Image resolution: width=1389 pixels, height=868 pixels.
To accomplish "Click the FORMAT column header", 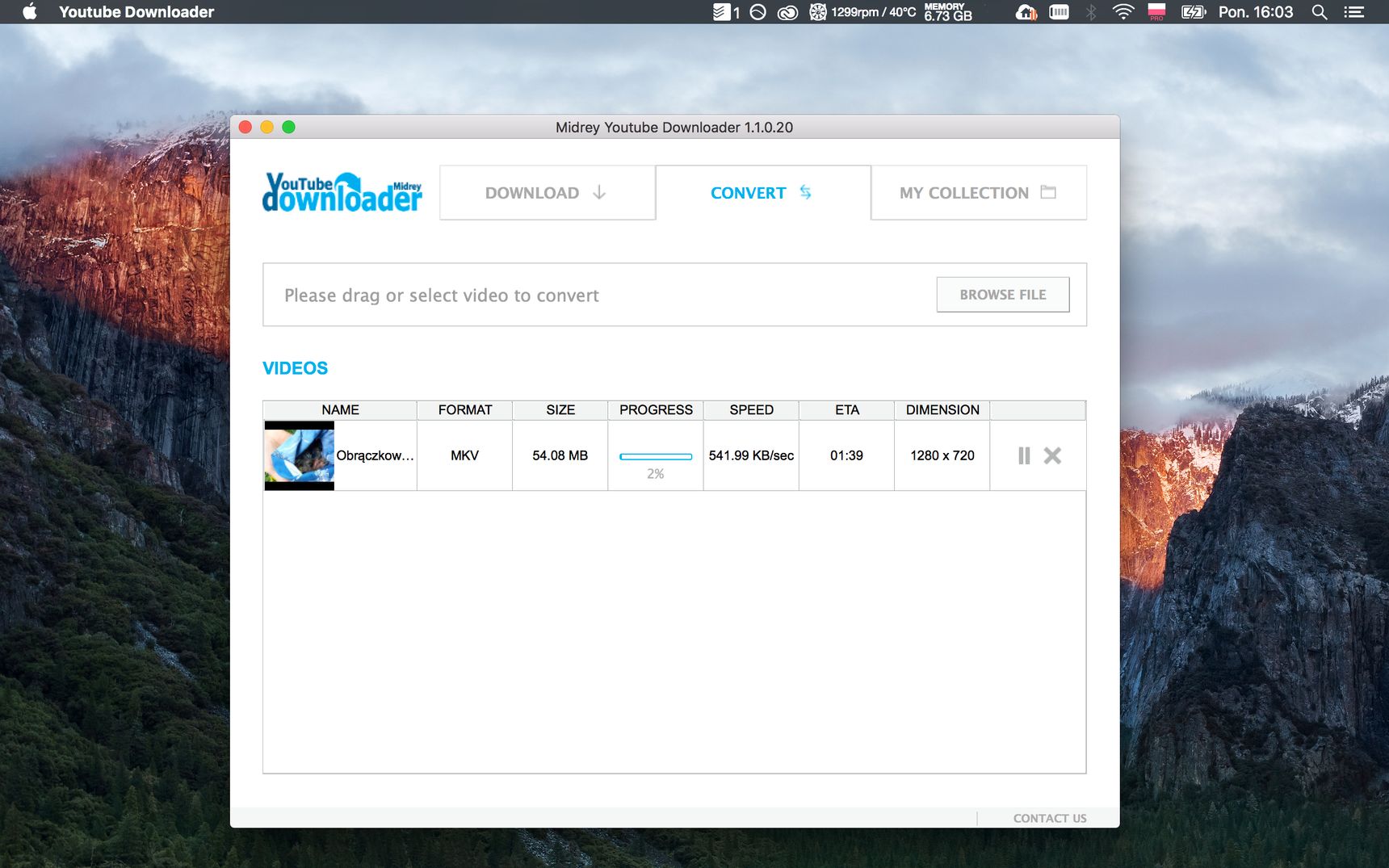I will click(465, 410).
